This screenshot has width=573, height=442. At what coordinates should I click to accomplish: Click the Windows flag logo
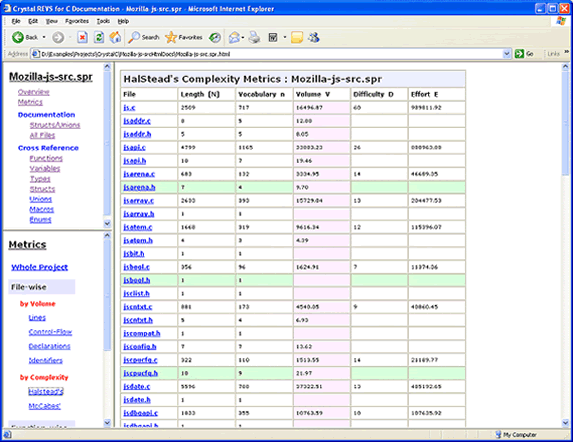pyautogui.click(x=561, y=21)
